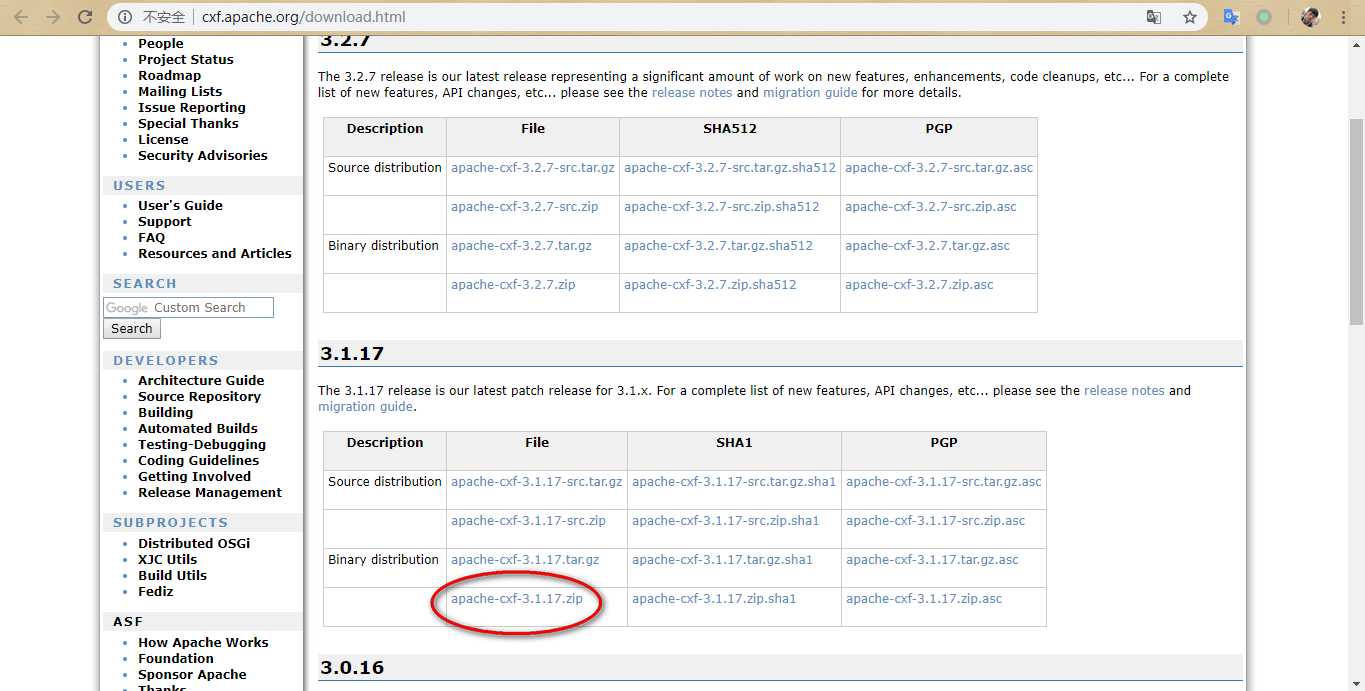
Task: Download apache-cxf-3.1.17.tar.gz binary
Action: click(525, 559)
